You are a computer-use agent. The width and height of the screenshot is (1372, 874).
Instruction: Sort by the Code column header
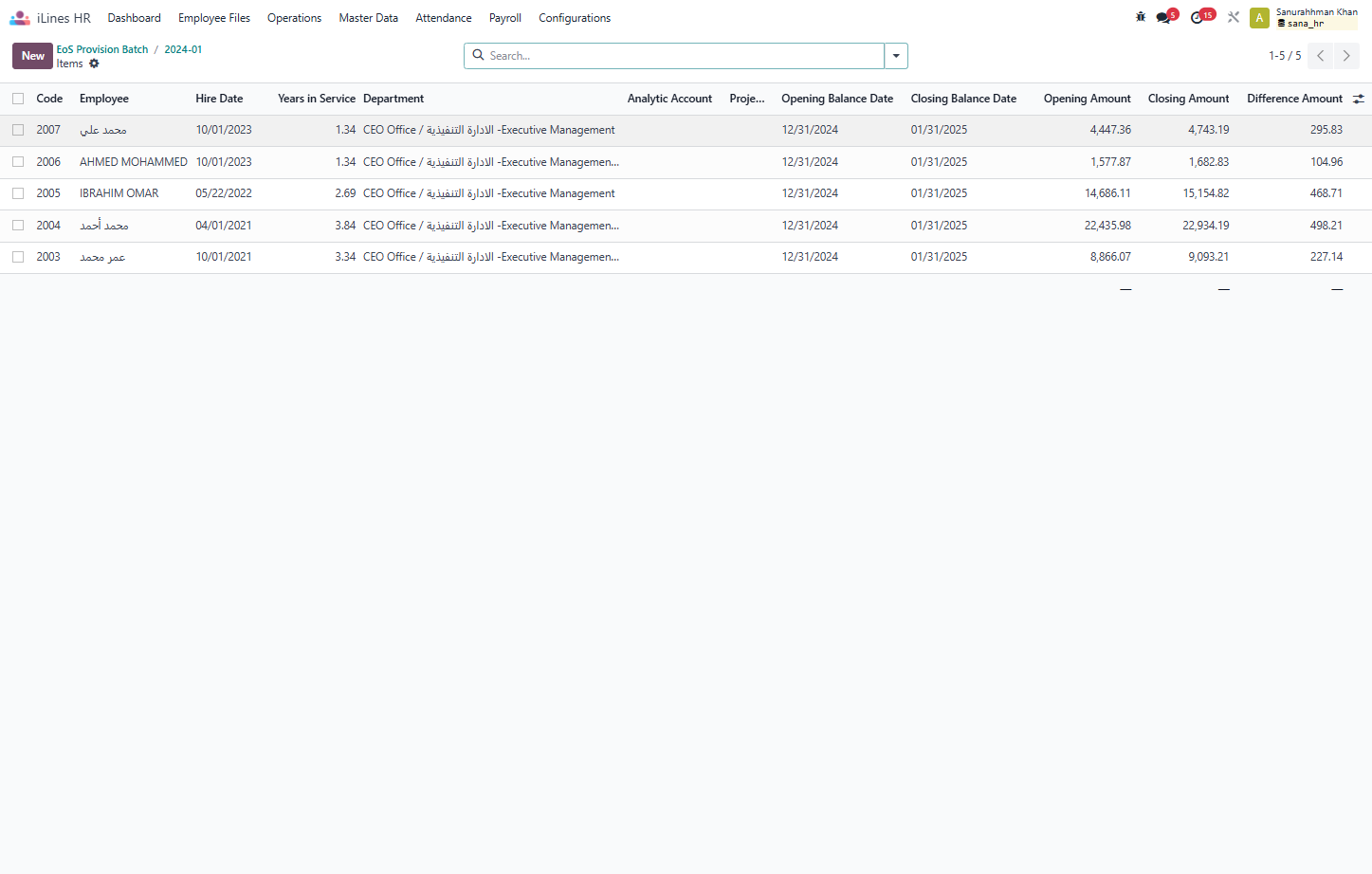(49, 99)
